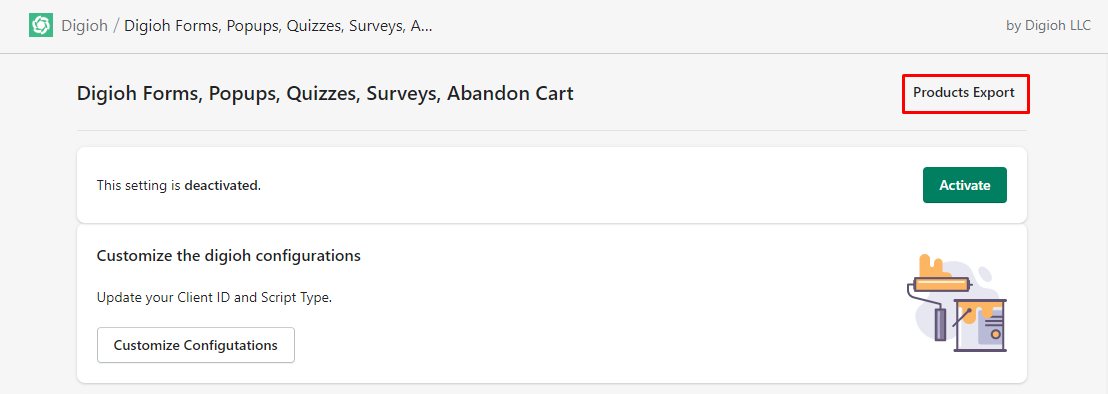The image size is (1108, 394).
Task: Click the roller handle in the illustration
Action: click(x=941, y=325)
